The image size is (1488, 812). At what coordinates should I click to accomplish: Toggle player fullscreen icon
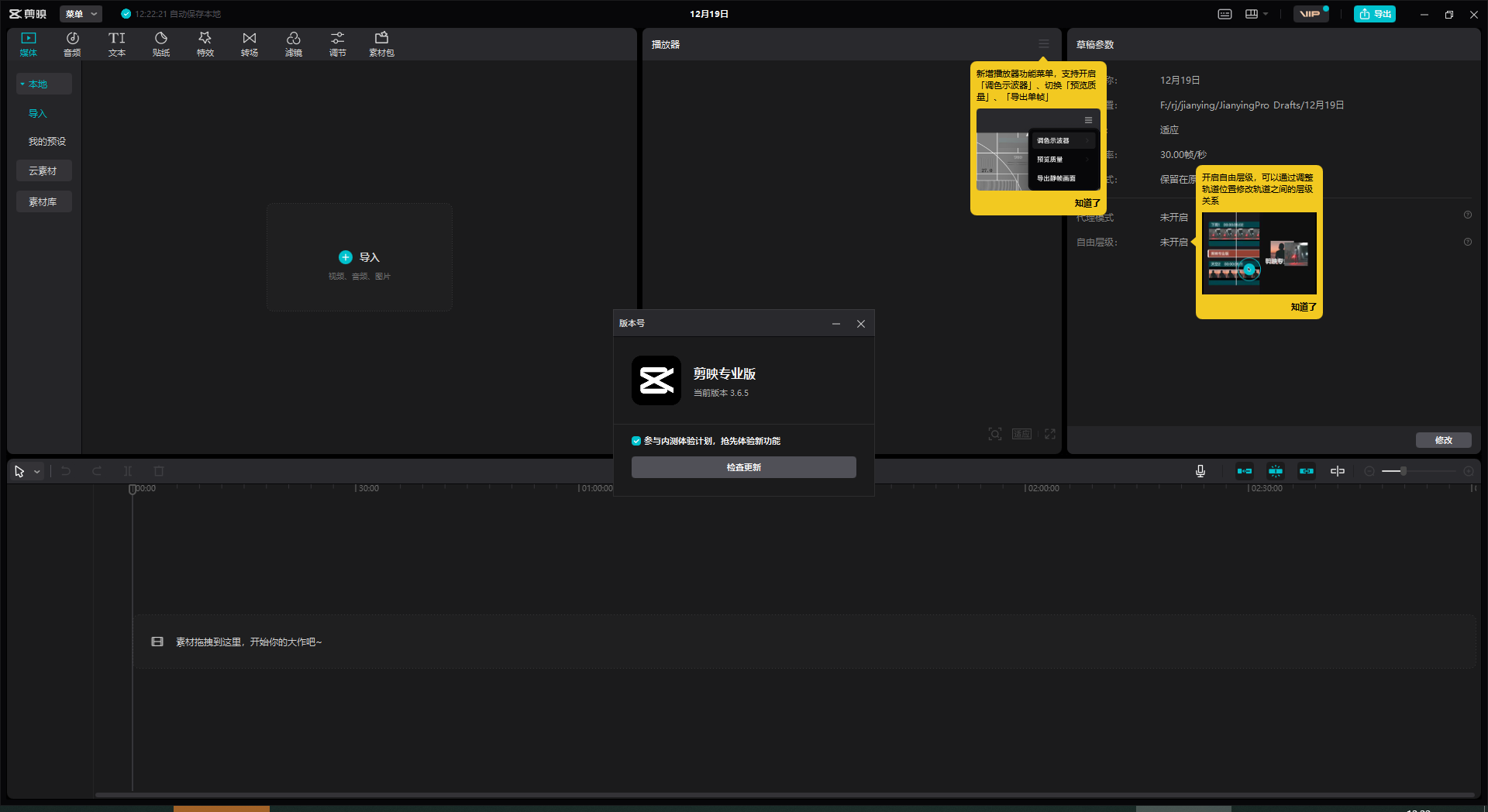(x=1050, y=434)
